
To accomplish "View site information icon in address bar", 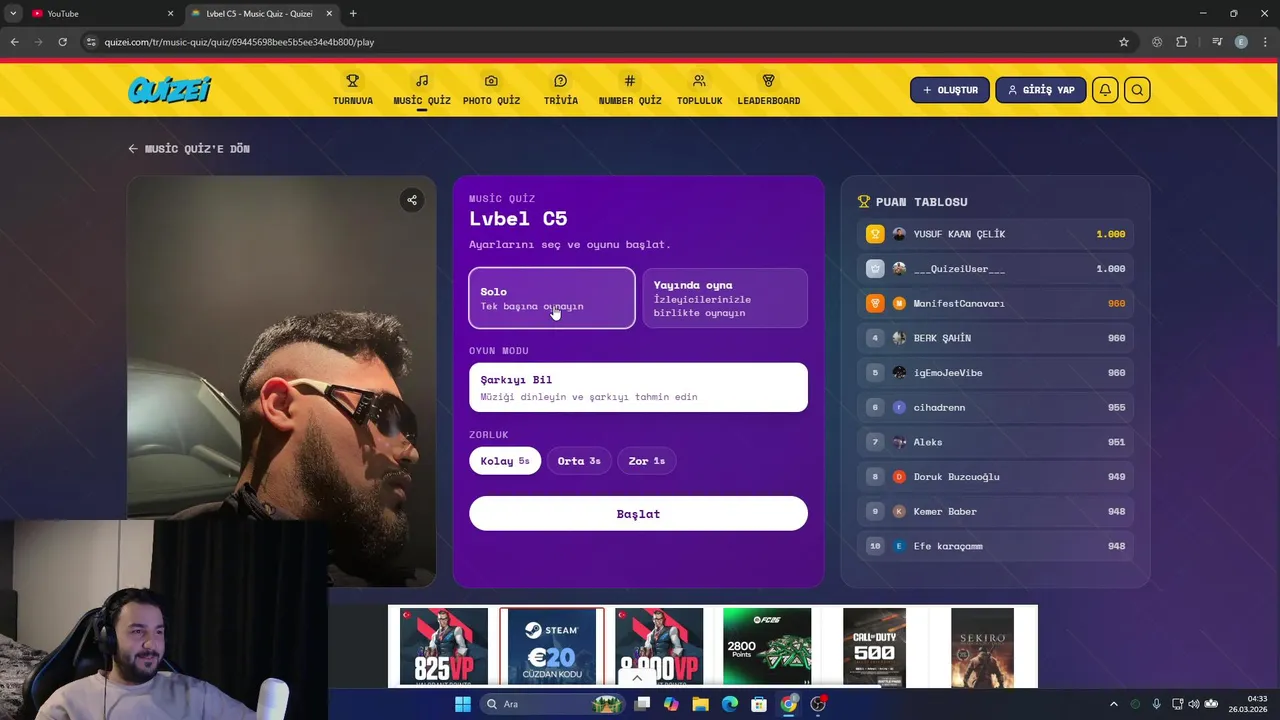I will coord(91,42).
